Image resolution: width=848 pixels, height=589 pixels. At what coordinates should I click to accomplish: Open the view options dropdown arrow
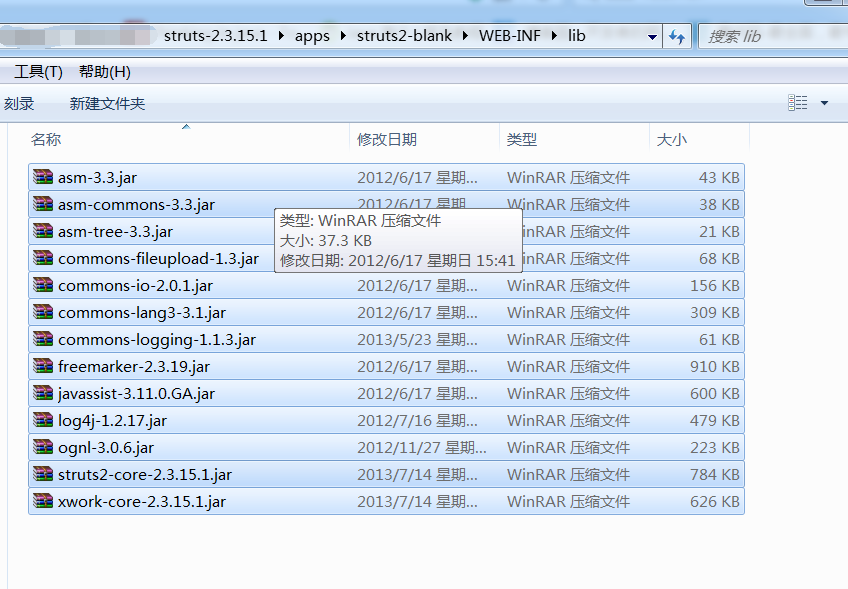tap(824, 103)
